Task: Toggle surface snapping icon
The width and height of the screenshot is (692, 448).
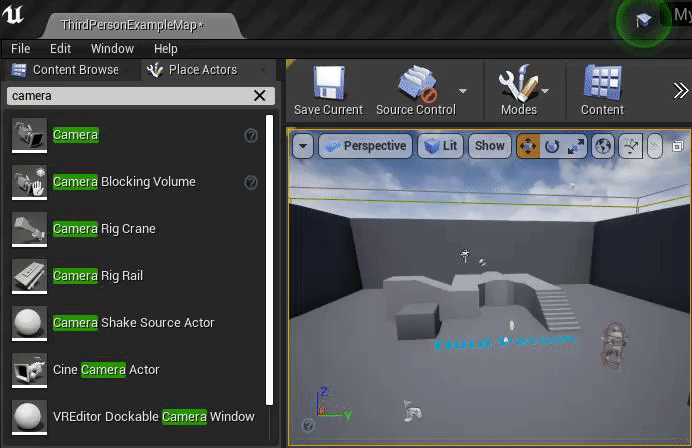Action: coord(631,146)
